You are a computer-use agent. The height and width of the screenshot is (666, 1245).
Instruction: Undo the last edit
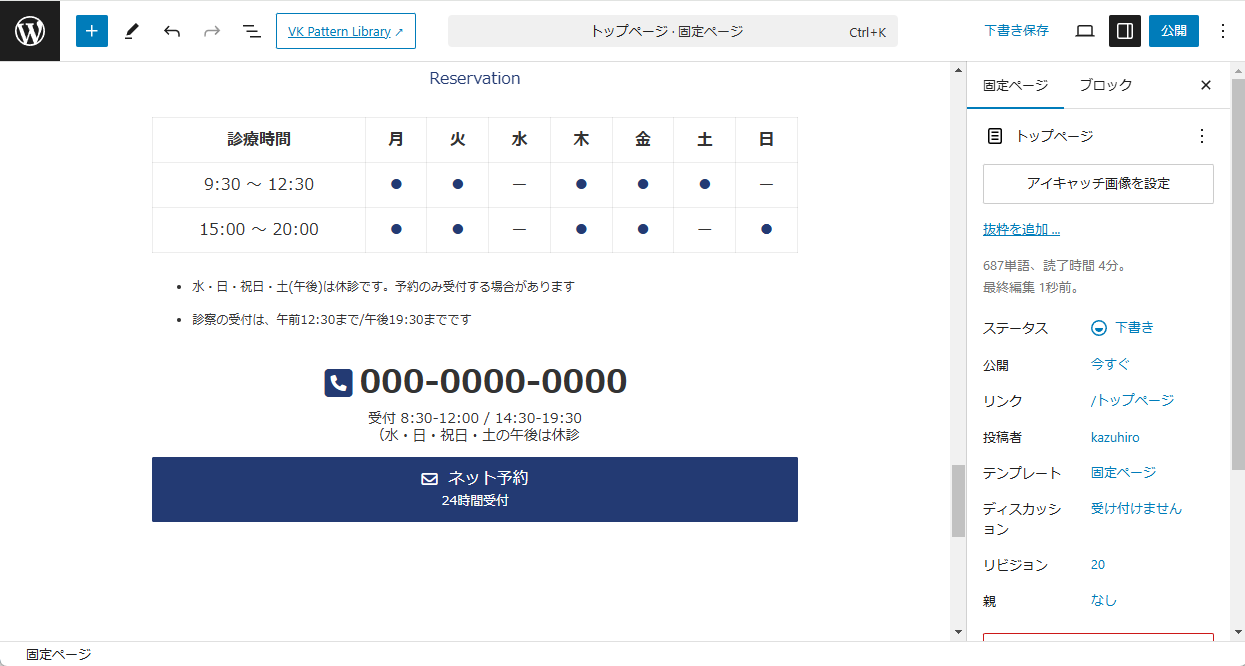tap(172, 31)
